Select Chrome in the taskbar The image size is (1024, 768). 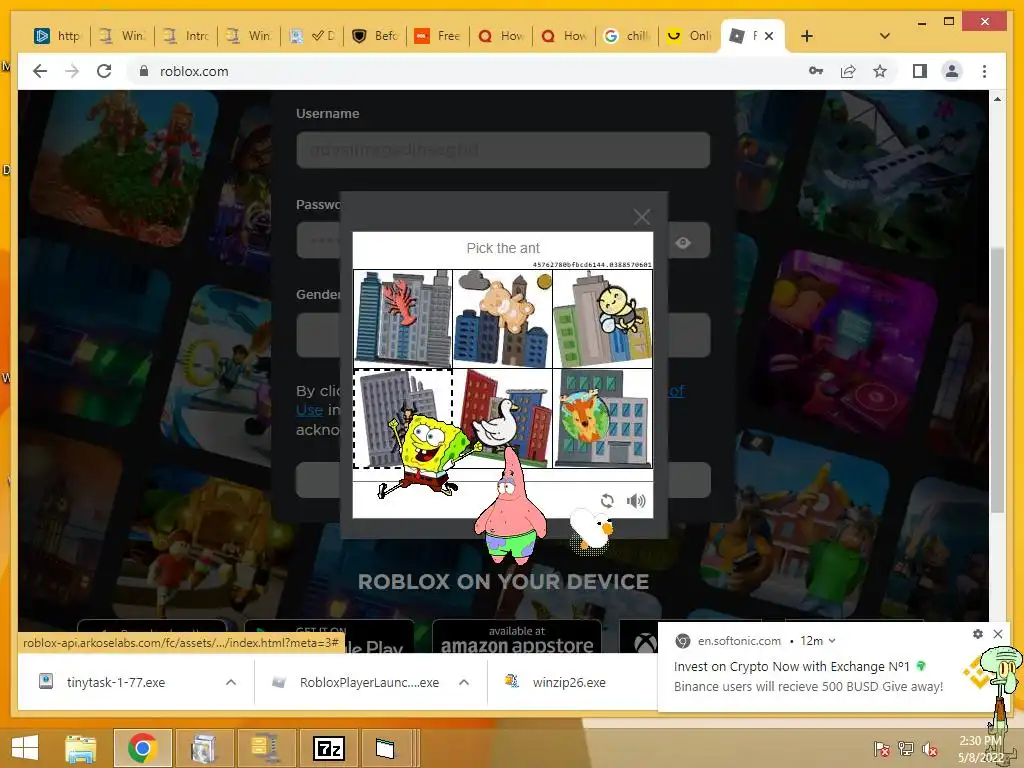pyautogui.click(x=142, y=748)
